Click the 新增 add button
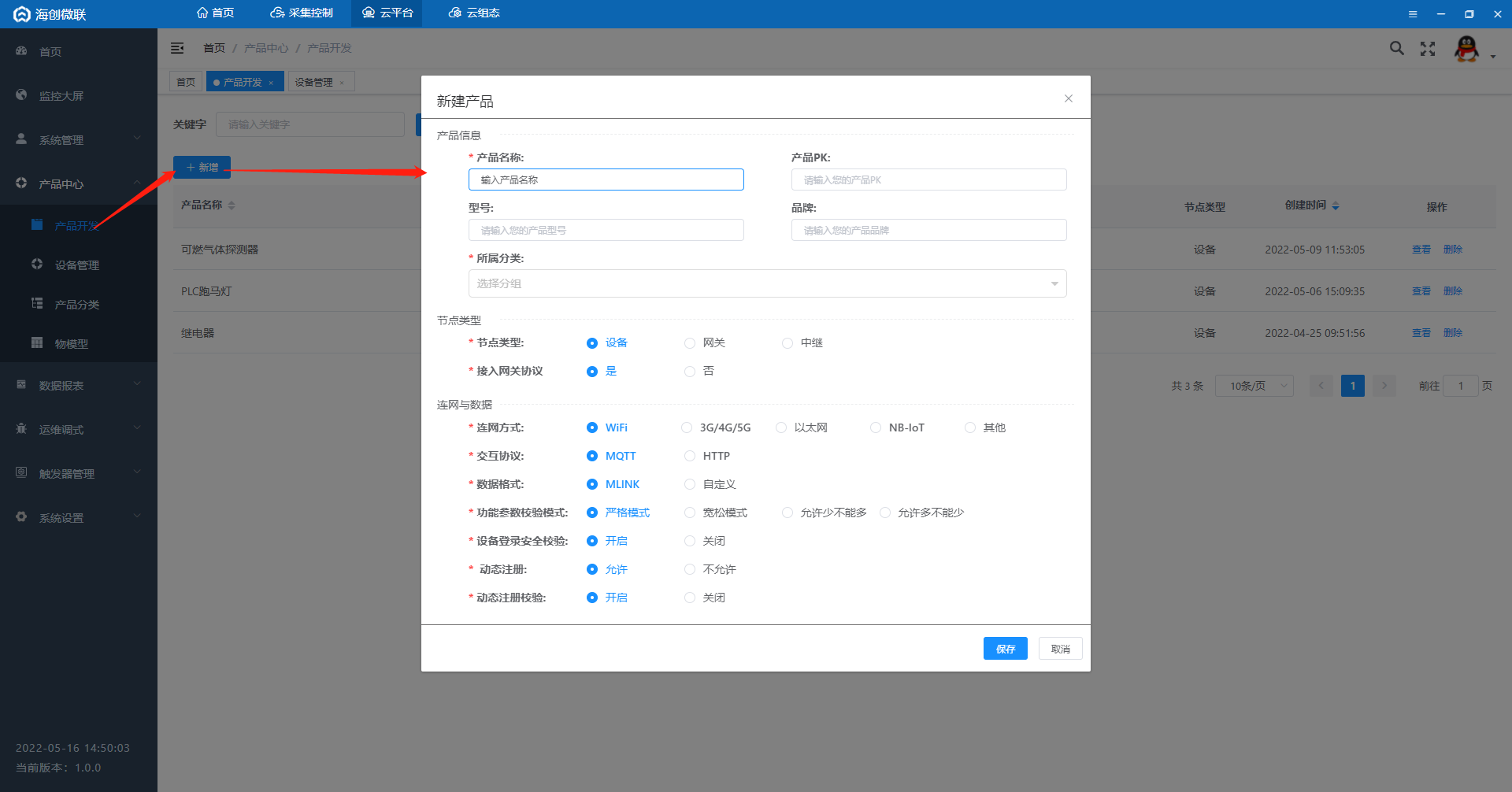The image size is (1512, 792). (202, 168)
